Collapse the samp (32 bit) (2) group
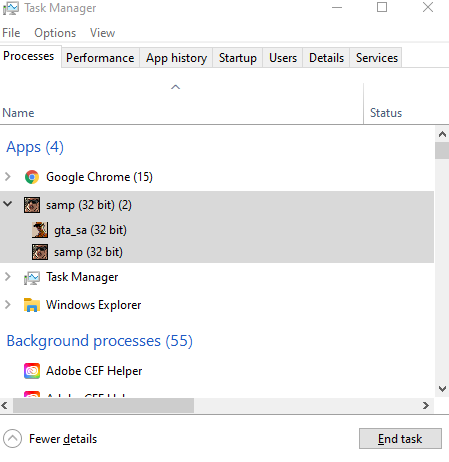This screenshot has width=449, height=462. tap(8, 203)
